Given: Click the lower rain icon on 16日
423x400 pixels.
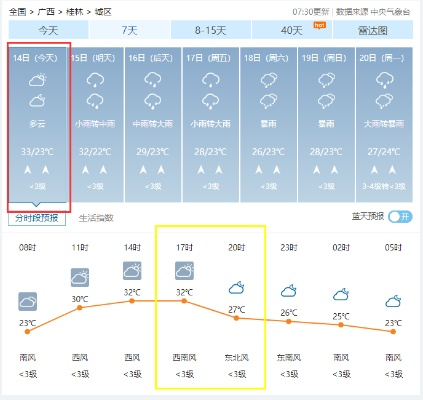Looking at the screenshot, I should click(x=153, y=101).
